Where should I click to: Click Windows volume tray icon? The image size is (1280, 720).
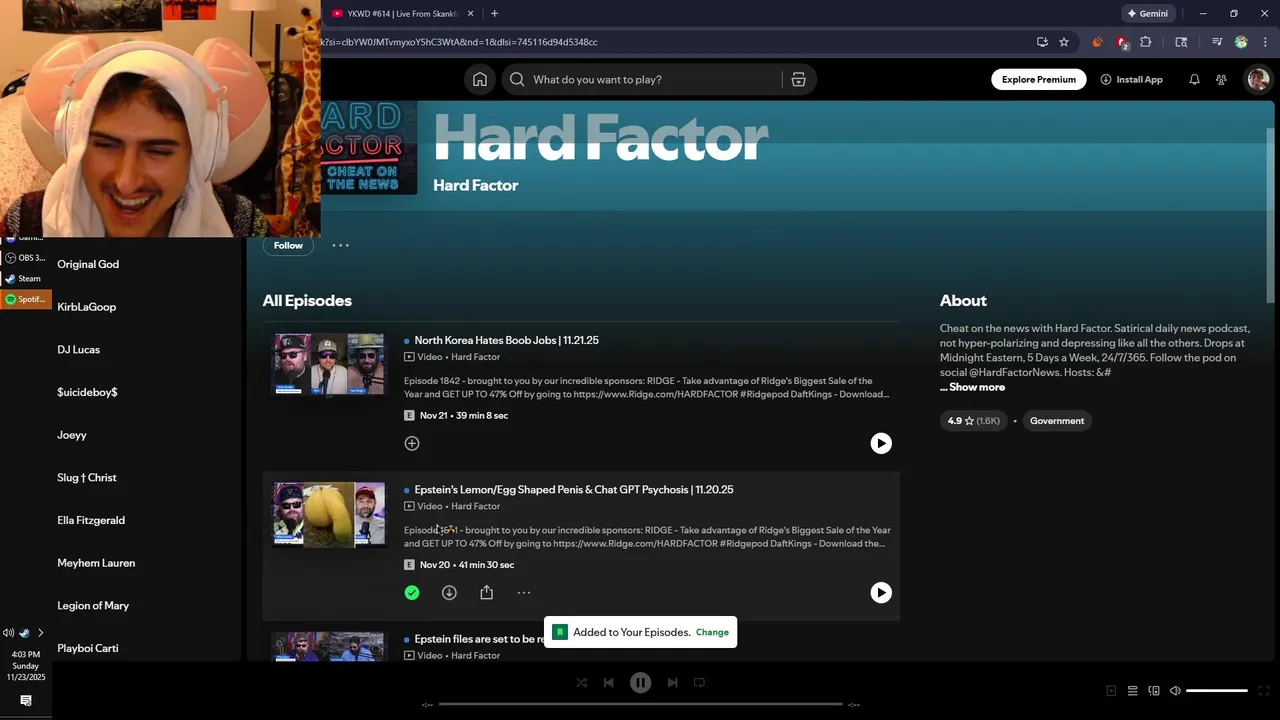point(8,632)
